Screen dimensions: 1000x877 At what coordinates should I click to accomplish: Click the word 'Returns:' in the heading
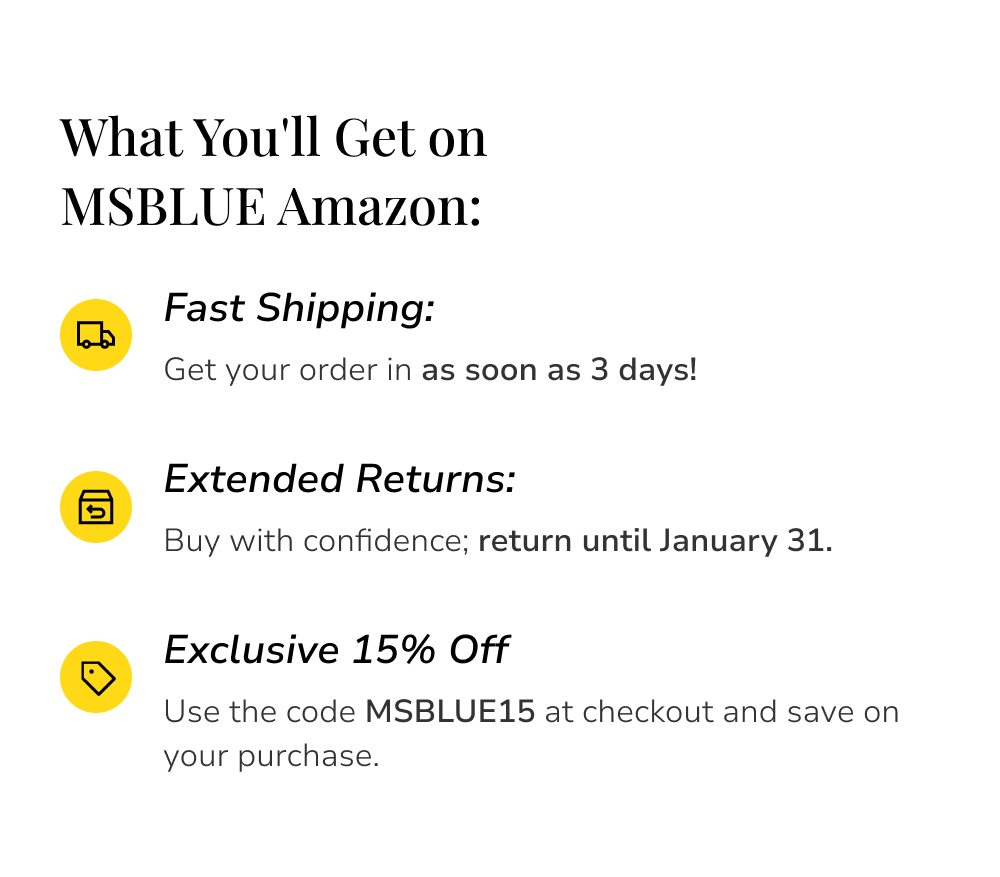(436, 479)
